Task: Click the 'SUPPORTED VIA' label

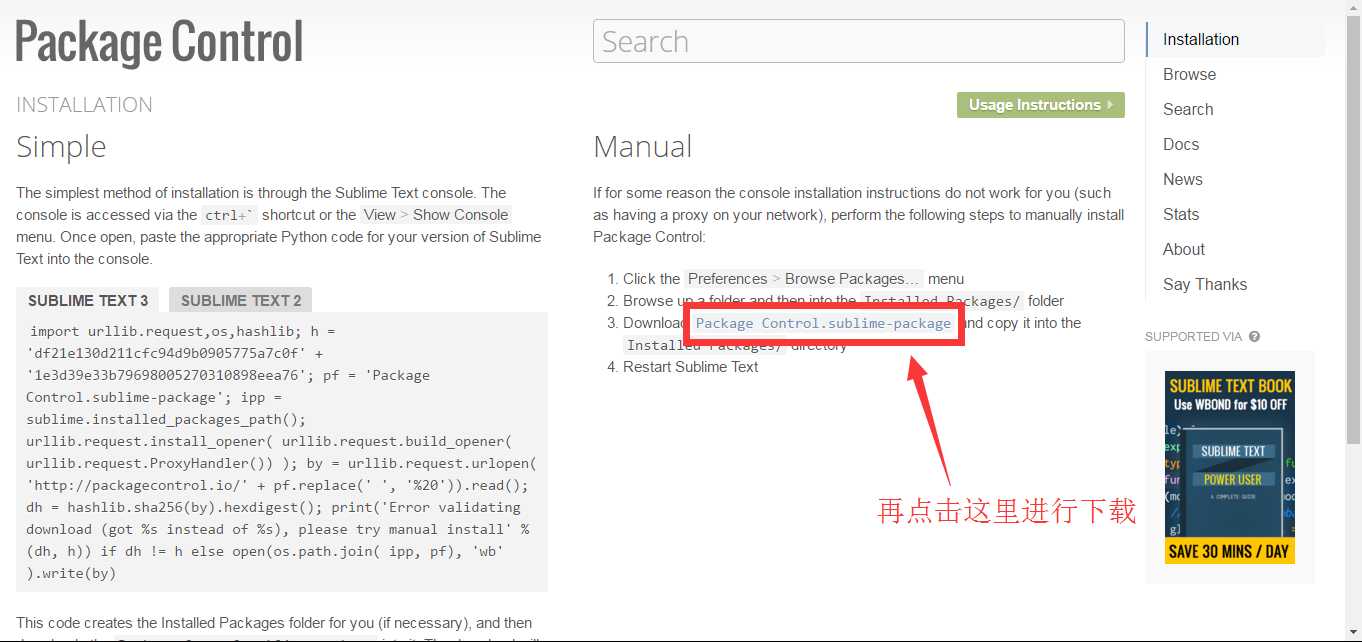Action: click(x=1193, y=337)
